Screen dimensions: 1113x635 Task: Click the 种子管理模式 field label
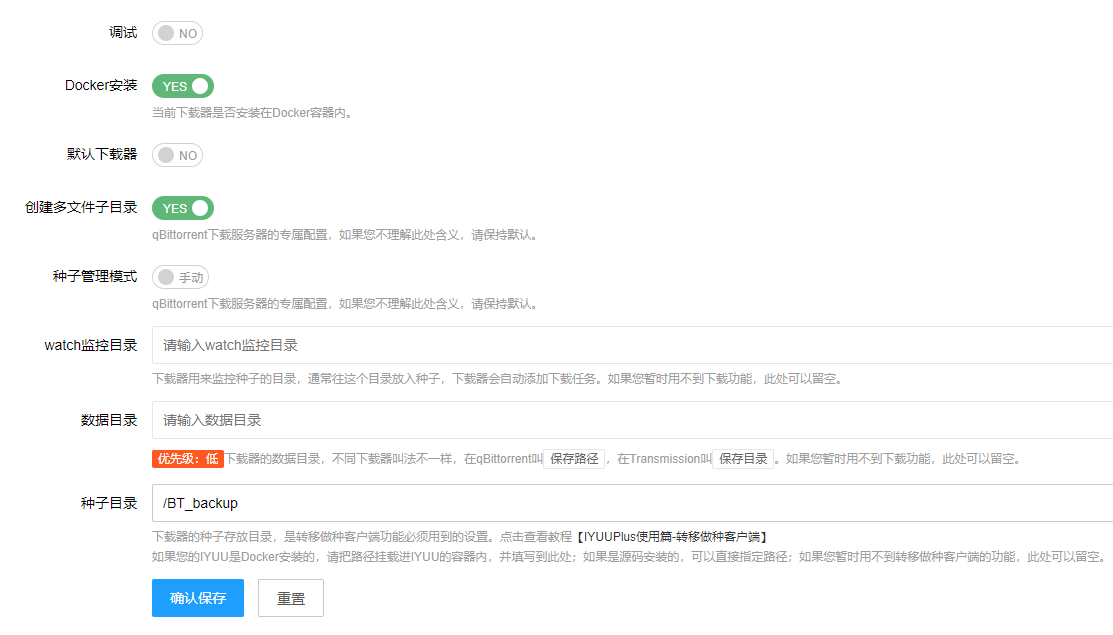pyautogui.click(x=95, y=276)
